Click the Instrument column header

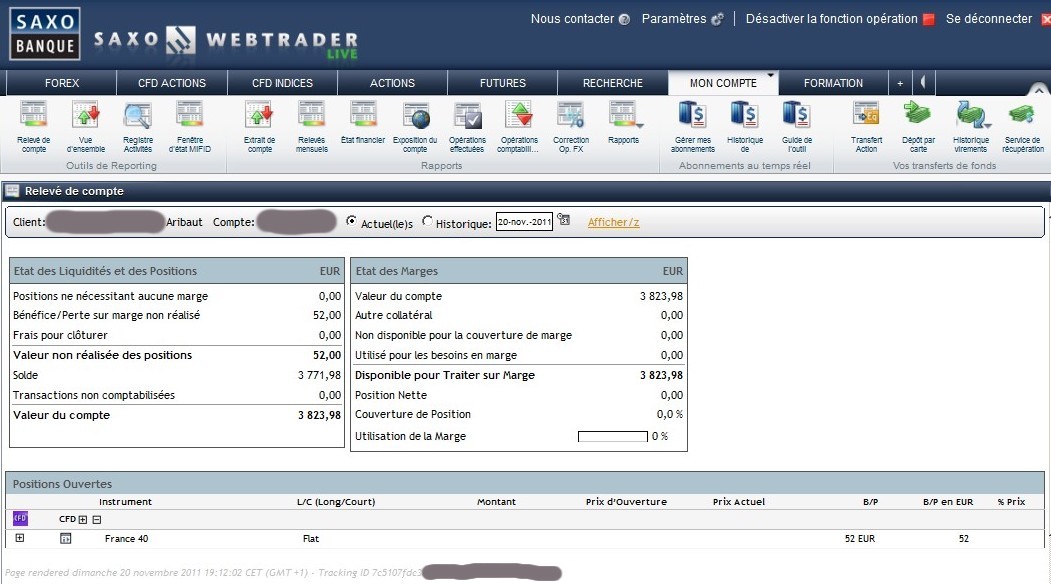(125, 502)
